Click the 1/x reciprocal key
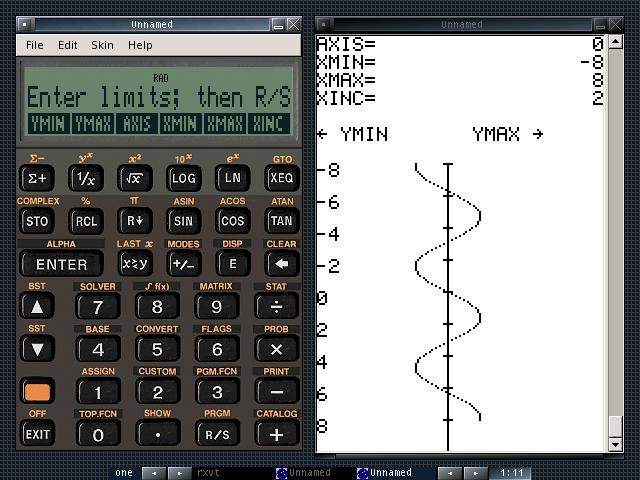The height and width of the screenshot is (480, 640). coord(86,178)
